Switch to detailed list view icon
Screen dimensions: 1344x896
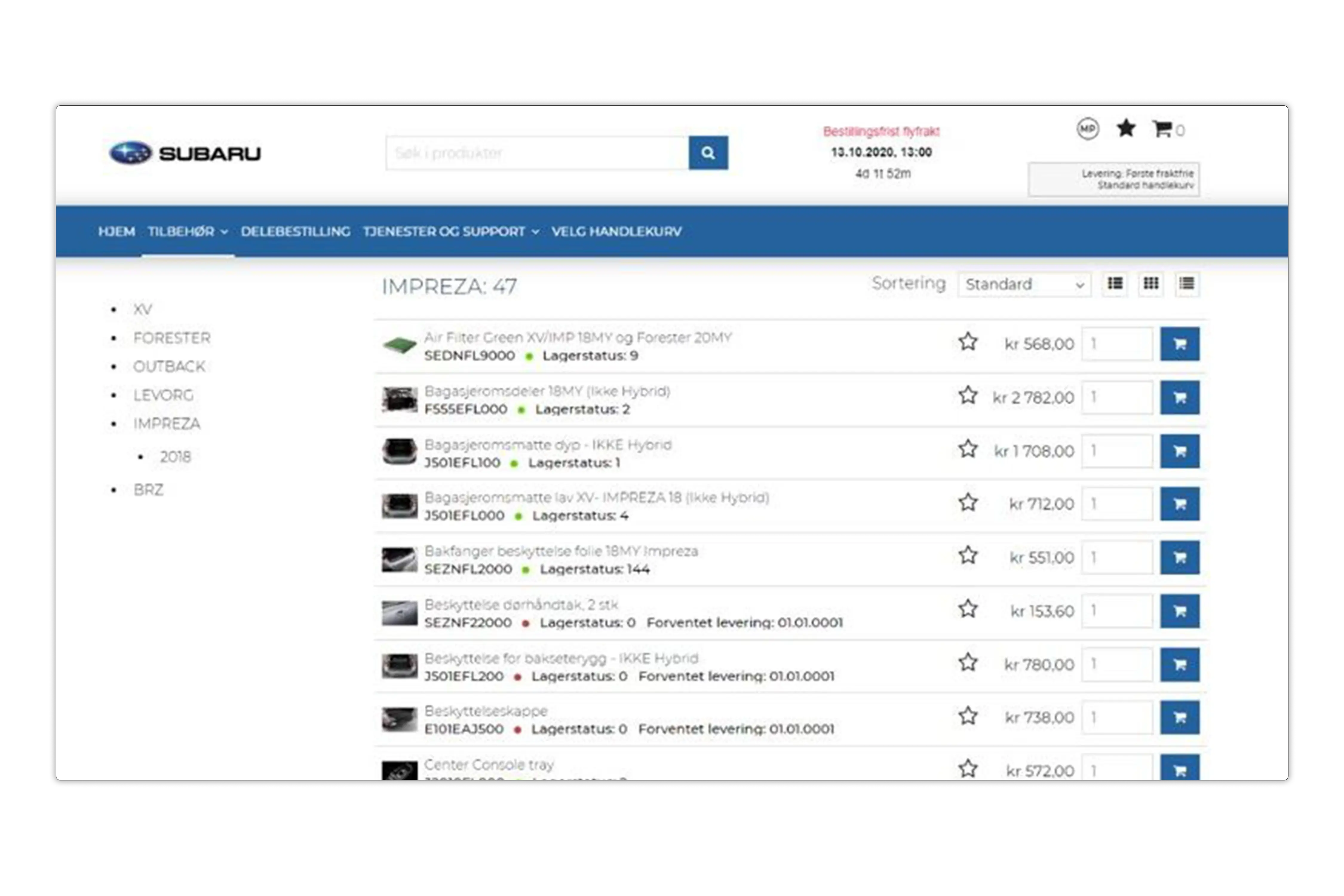1115,283
